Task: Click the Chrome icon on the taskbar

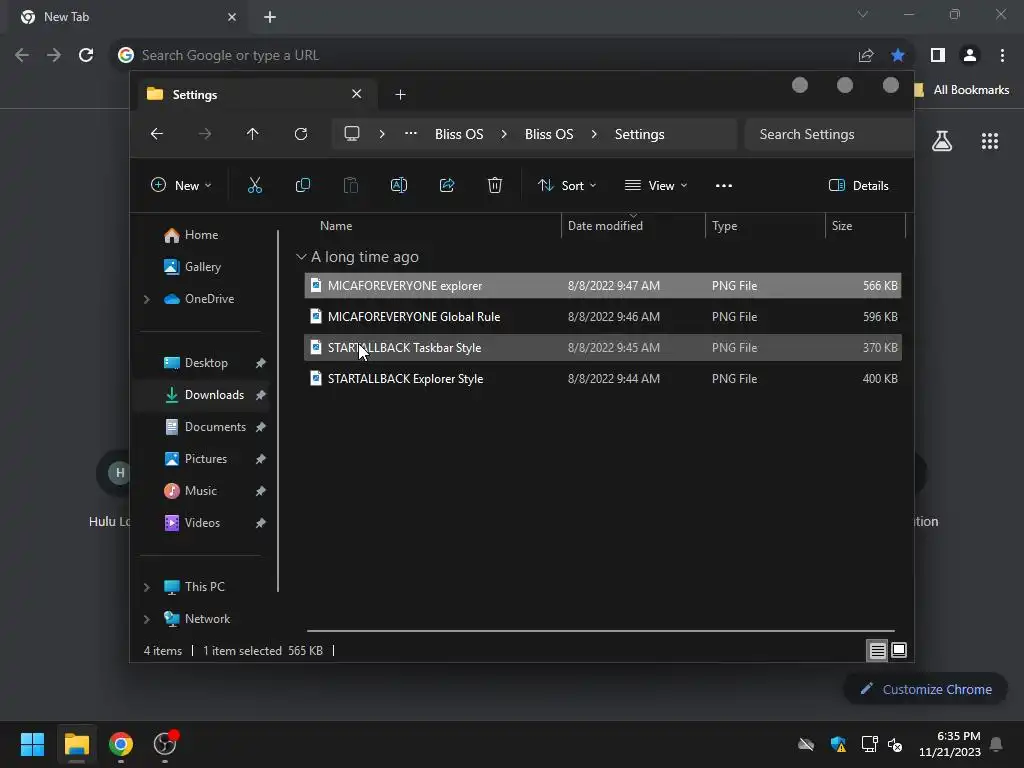Action: click(x=121, y=744)
